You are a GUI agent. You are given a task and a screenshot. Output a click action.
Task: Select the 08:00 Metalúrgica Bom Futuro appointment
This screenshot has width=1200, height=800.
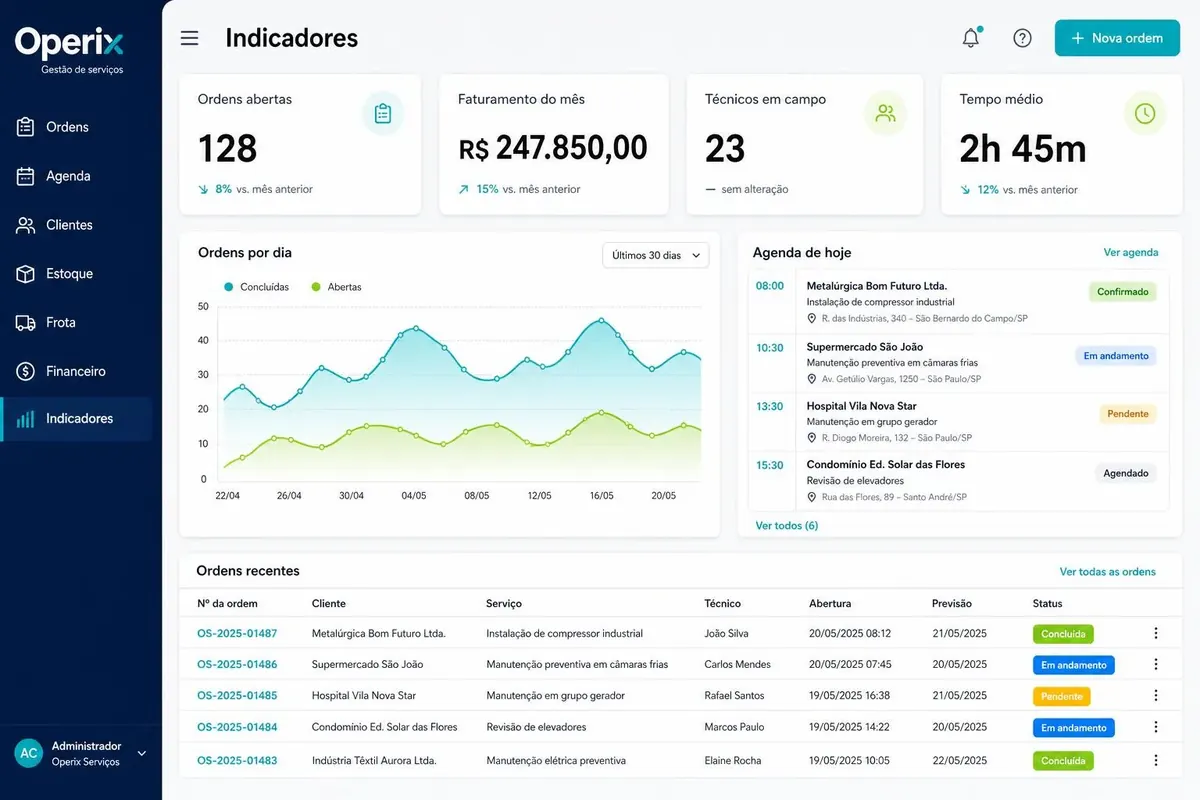[x=958, y=302]
